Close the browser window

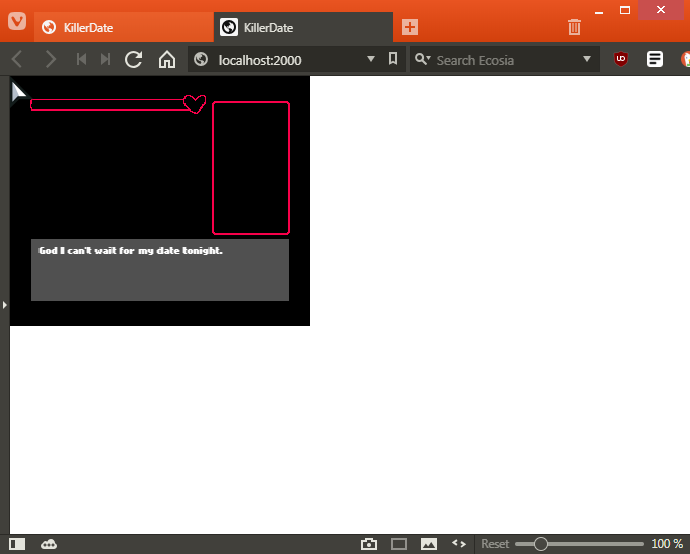(x=661, y=10)
